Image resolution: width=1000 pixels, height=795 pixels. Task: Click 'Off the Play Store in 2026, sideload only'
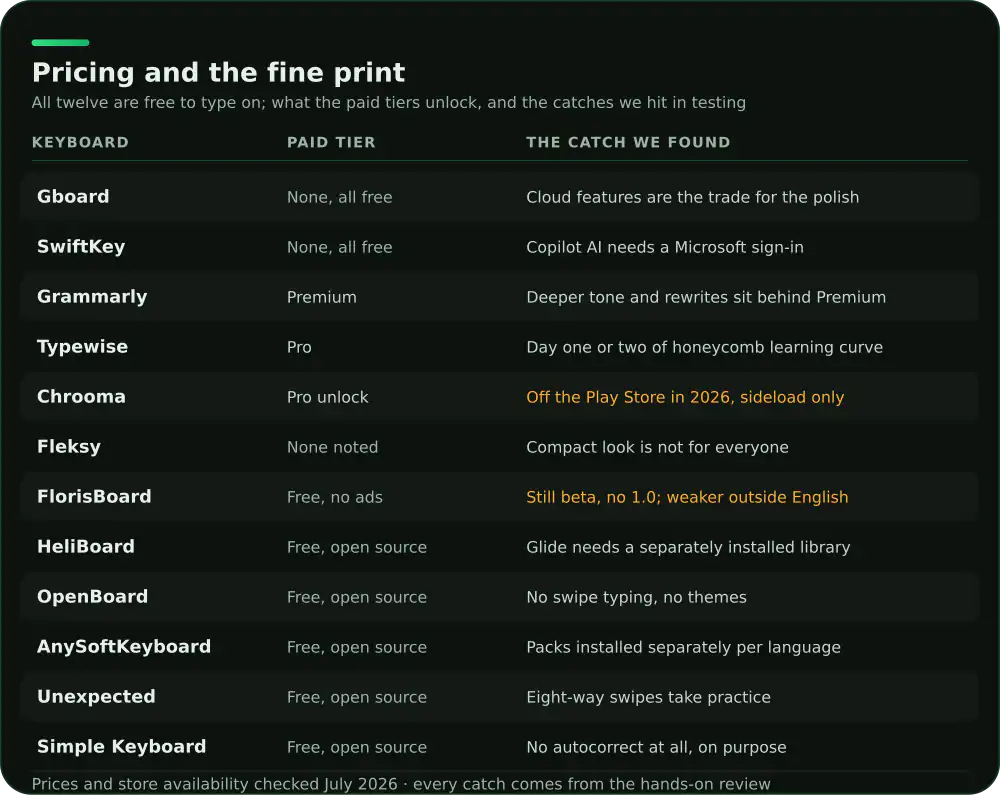coord(685,397)
